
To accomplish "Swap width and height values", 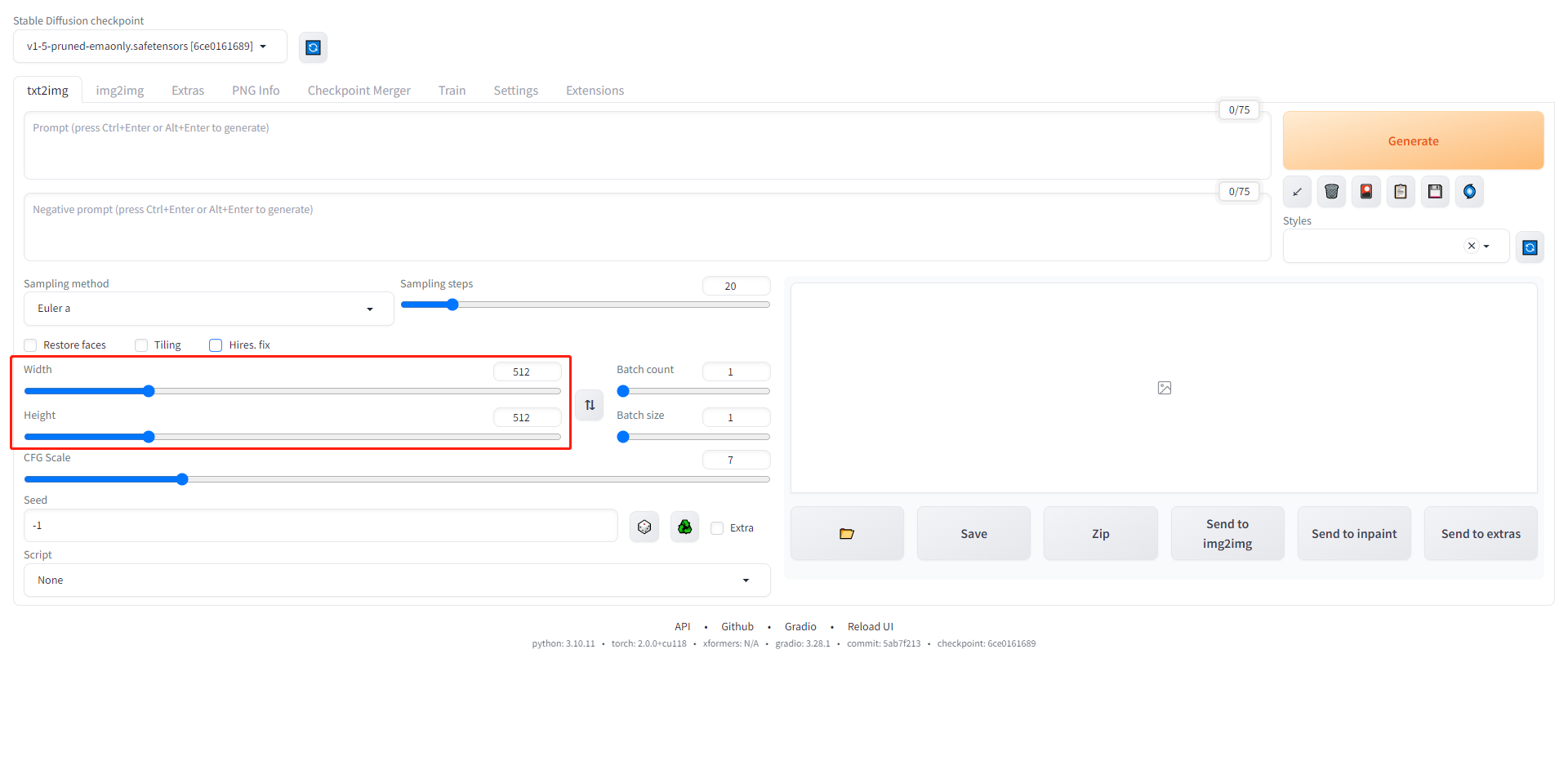I will click(x=590, y=405).
